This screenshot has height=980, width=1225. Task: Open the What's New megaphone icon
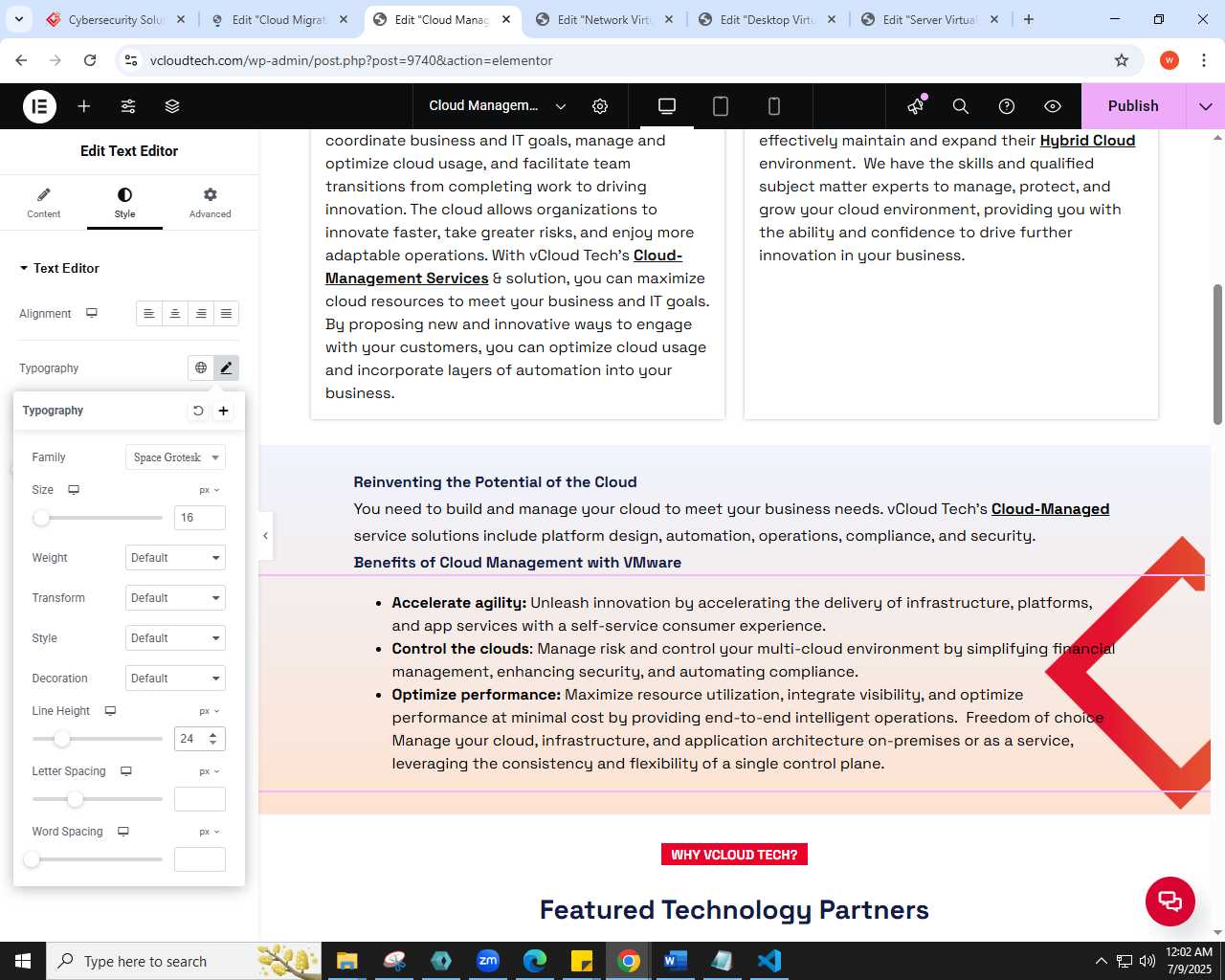pyautogui.click(x=917, y=105)
